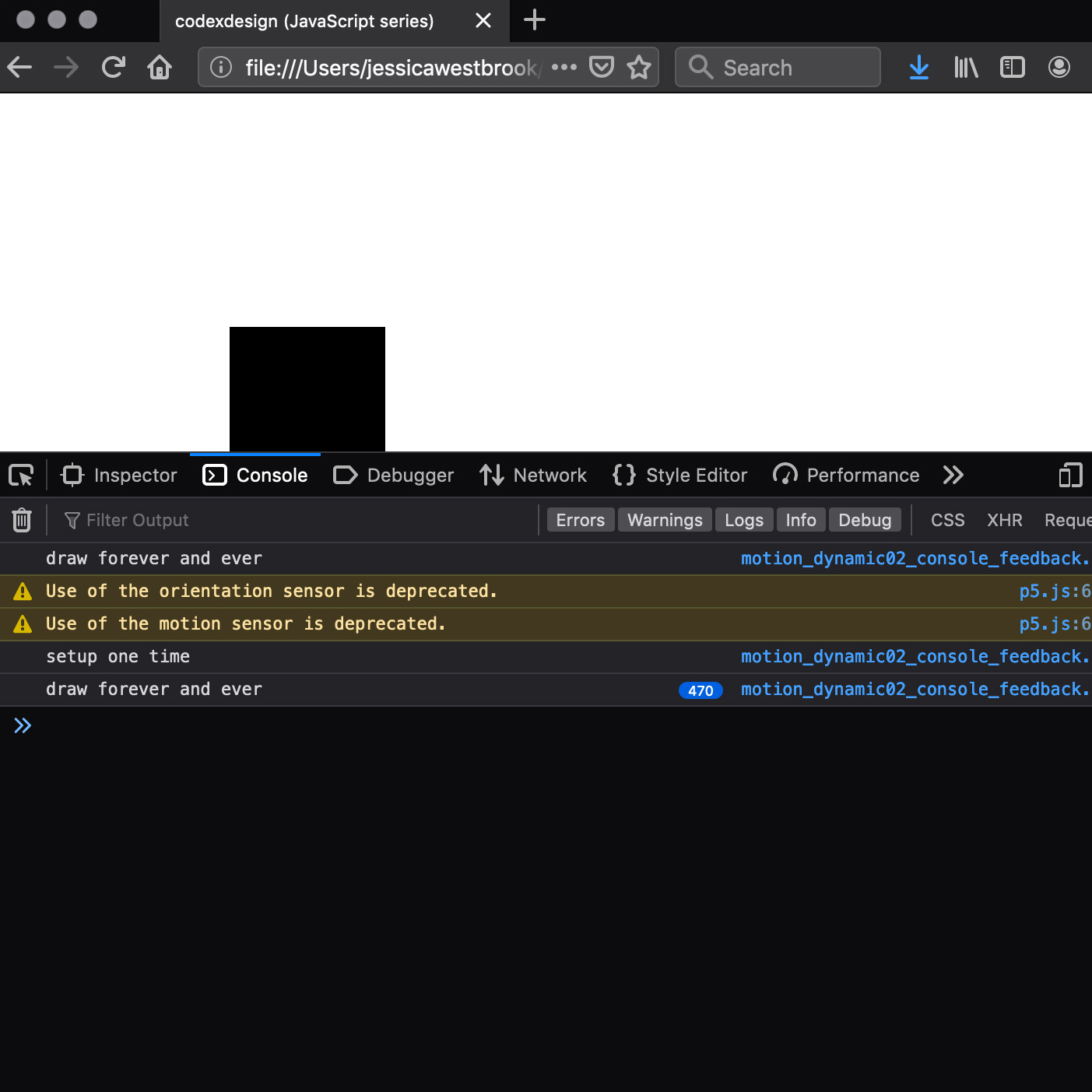
Task: Bookmark this page with star icon
Action: [x=639, y=68]
